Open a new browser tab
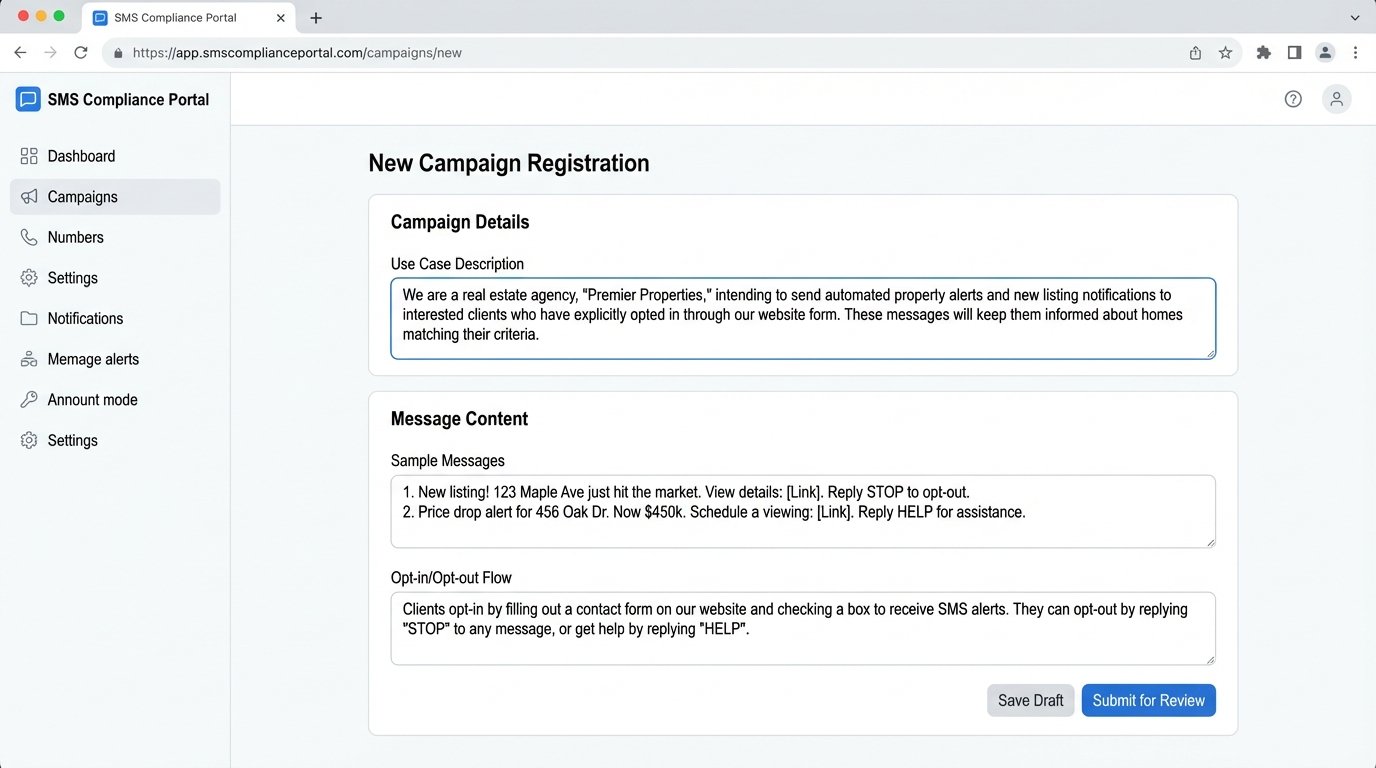The image size is (1376, 768). pos(316,17)
